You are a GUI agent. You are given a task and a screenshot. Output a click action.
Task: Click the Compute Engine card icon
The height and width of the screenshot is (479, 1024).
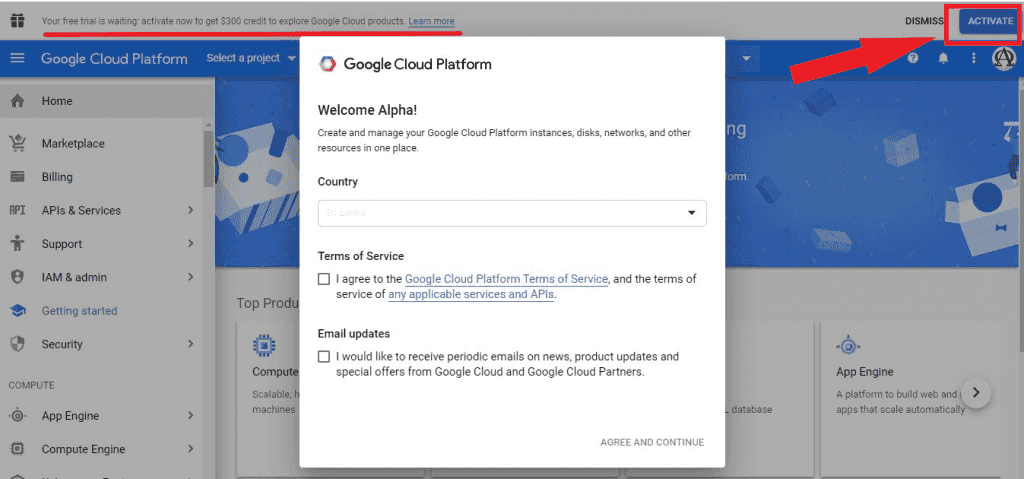click(x=264, y=346)
